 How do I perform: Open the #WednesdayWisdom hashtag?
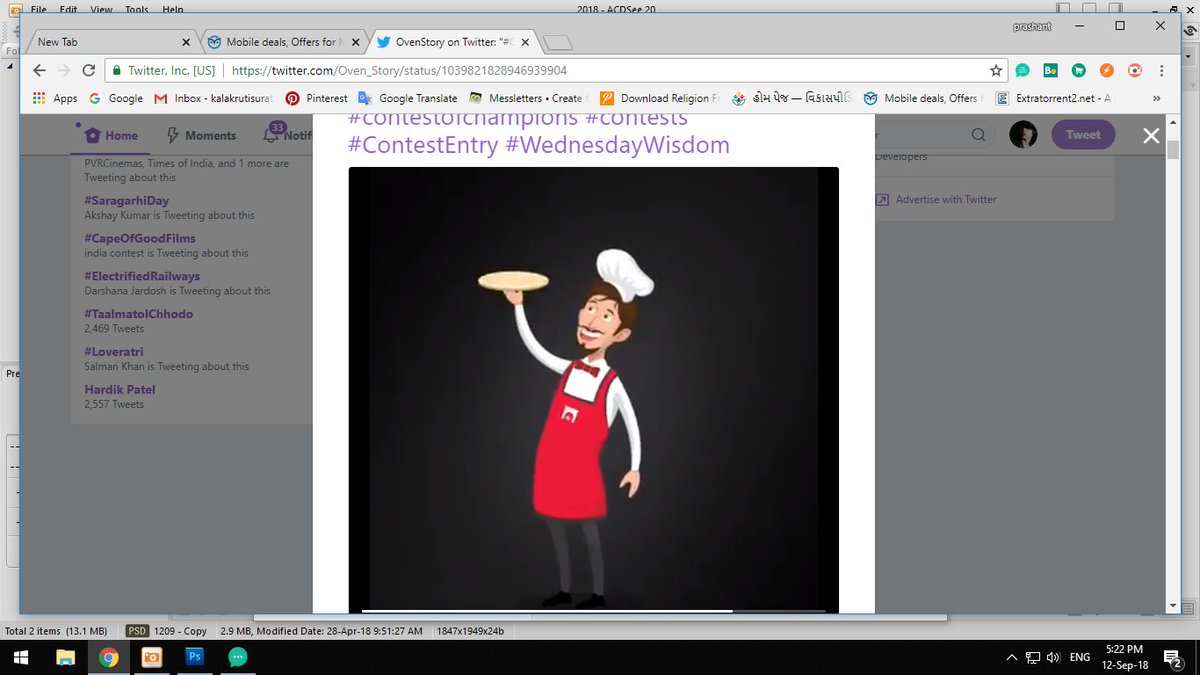pos(617,145)
